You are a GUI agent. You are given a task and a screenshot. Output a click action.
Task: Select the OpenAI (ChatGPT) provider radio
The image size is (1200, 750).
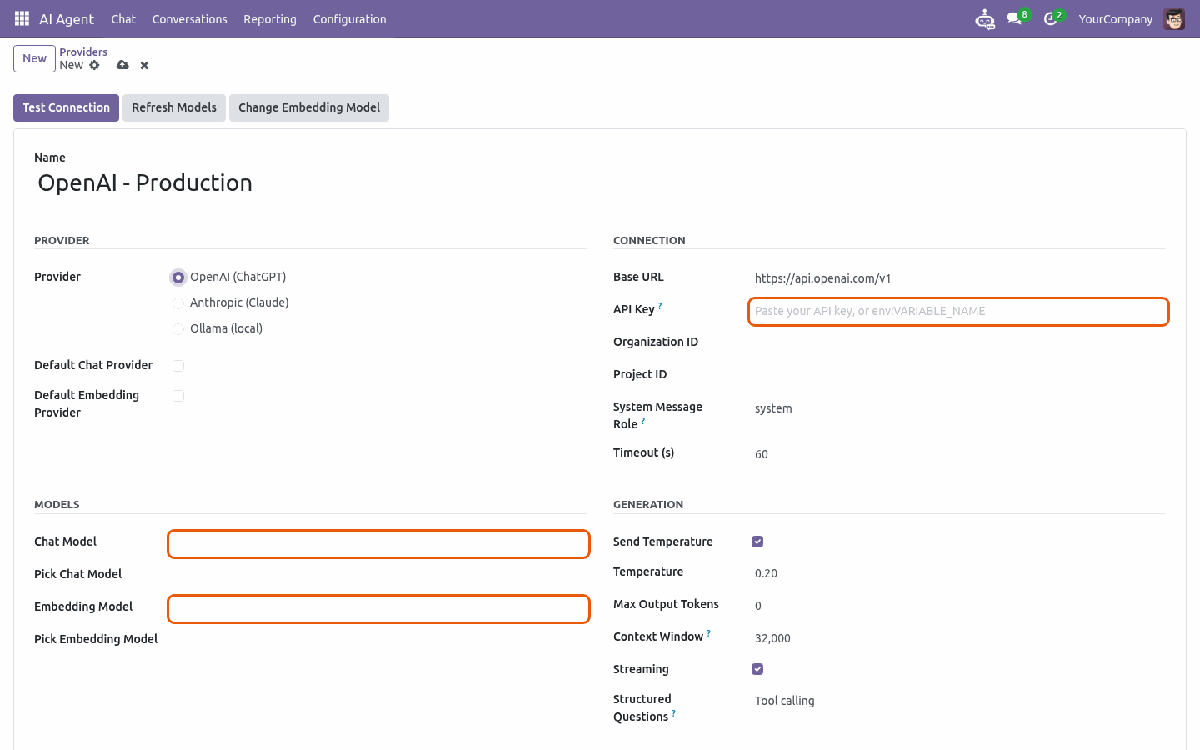tap(178, 277)
